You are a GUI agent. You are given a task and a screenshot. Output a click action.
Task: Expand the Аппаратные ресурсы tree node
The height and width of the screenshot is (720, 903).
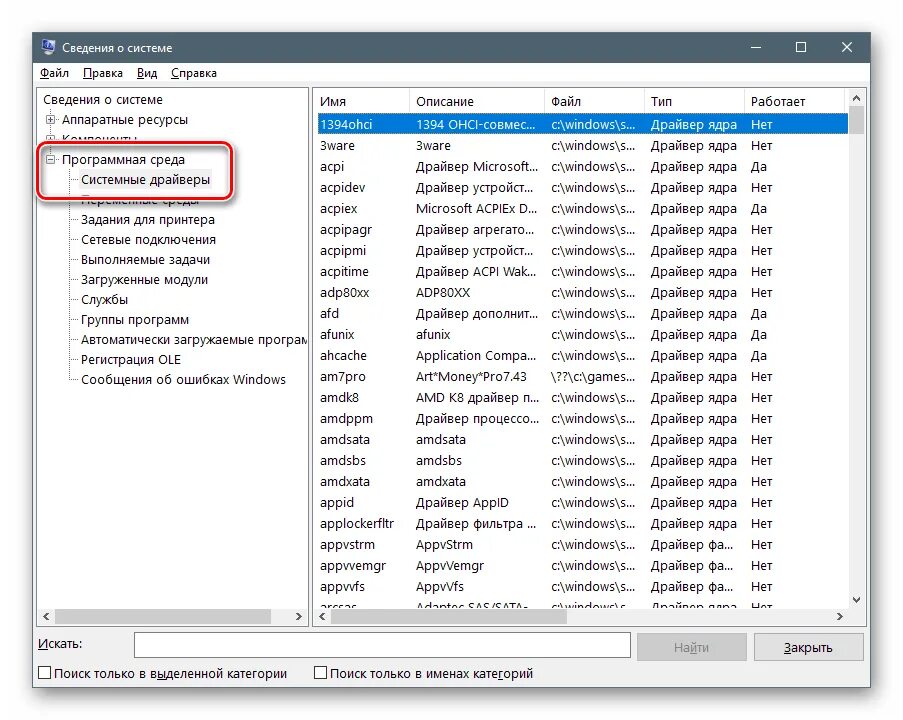pos(51,120)
